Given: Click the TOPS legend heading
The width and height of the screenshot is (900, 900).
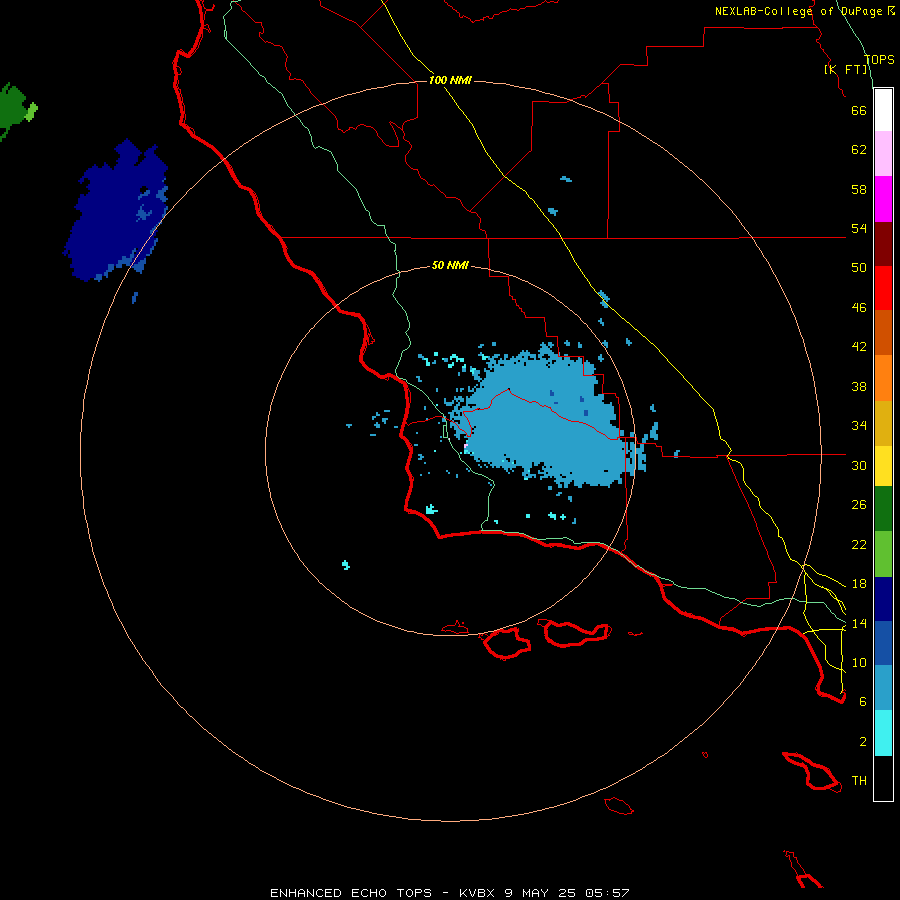Looking at the screenshot, I should [879, 60].
